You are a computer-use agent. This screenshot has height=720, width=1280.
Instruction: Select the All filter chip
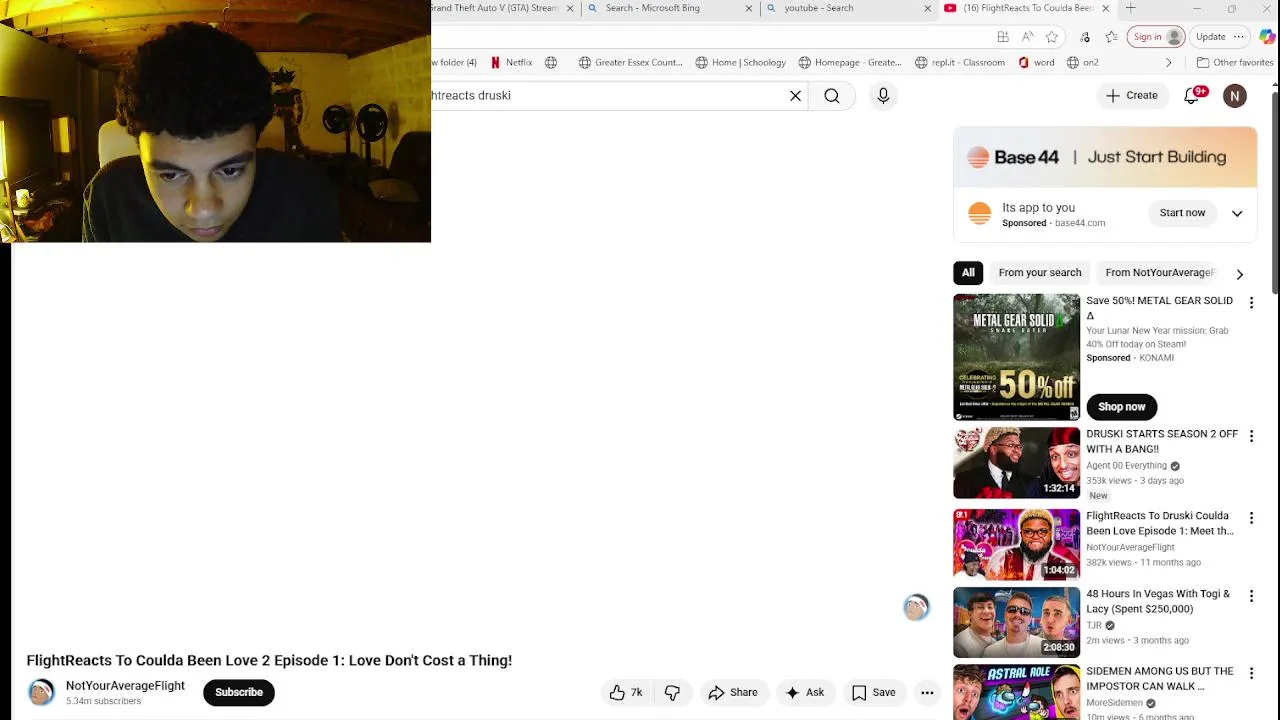[968, 273]
